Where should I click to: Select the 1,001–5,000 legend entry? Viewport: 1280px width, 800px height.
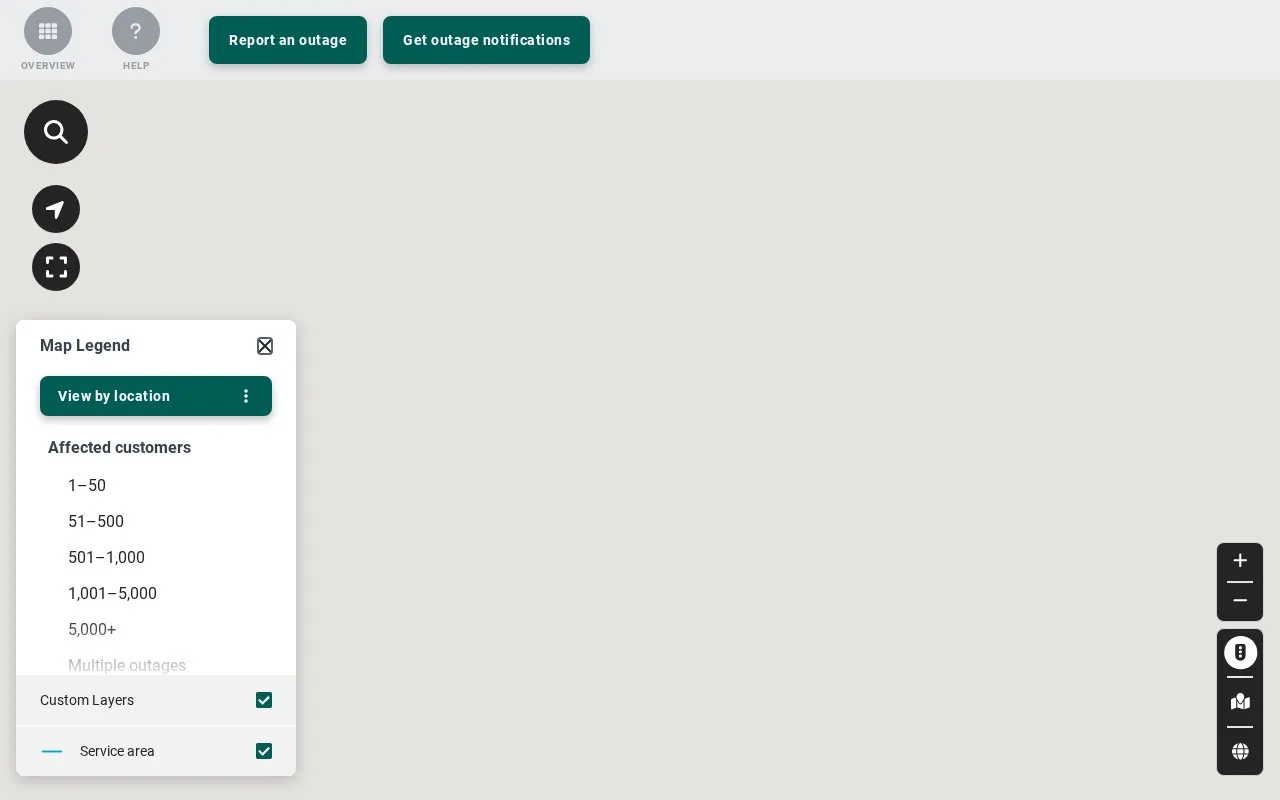tap(112, 594)
